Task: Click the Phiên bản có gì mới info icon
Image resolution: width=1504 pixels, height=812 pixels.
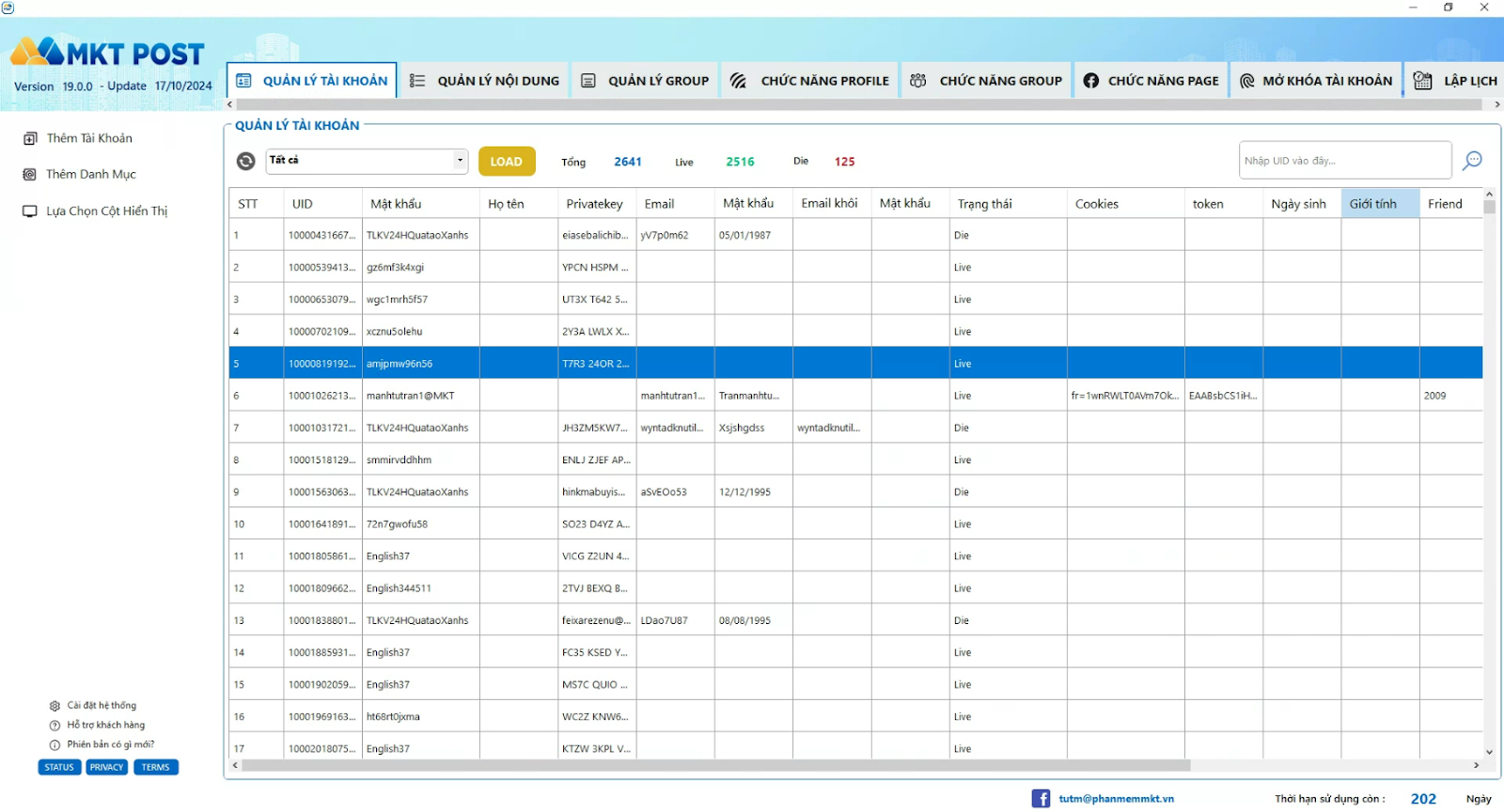Action: click(55, 745)
